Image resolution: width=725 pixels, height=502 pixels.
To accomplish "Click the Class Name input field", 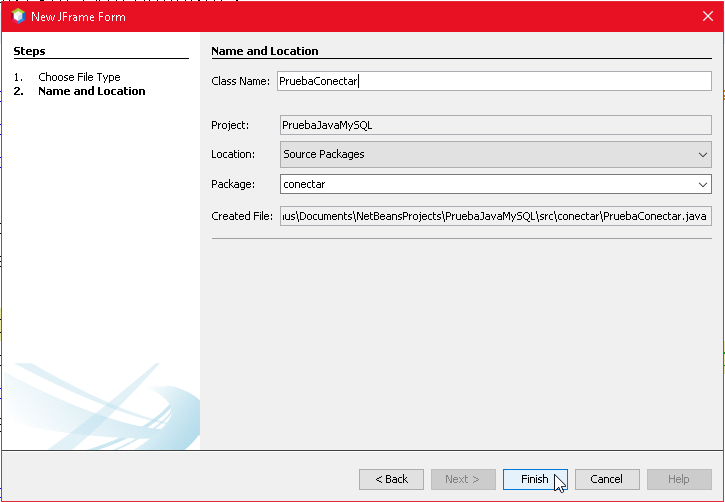I will click(494, 81).
